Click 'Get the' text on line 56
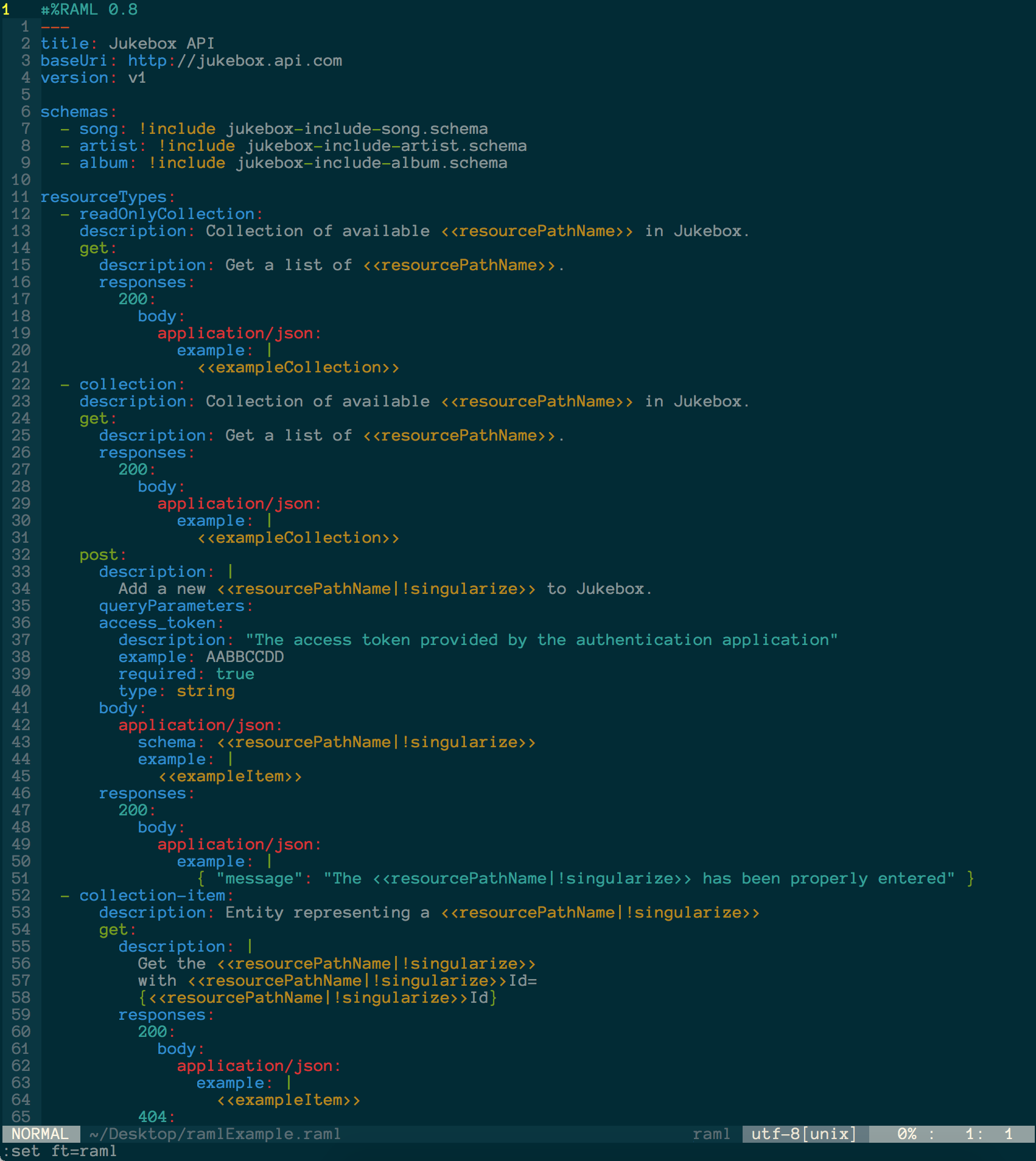 click(172, 963)
